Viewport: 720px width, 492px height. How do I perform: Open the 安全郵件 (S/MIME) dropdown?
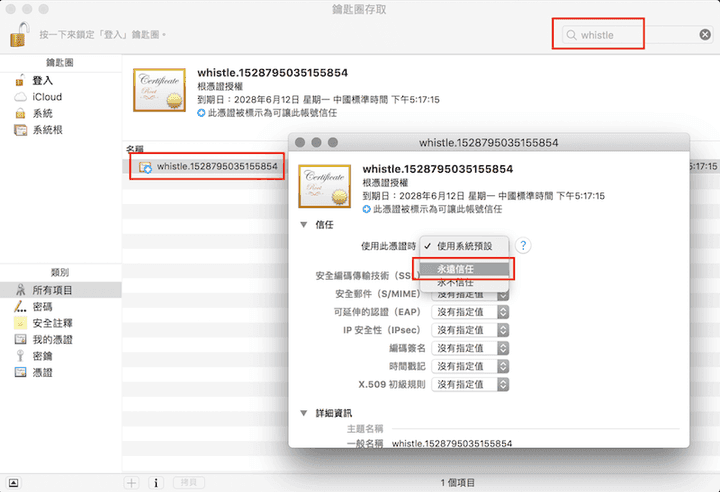[470, 294]
